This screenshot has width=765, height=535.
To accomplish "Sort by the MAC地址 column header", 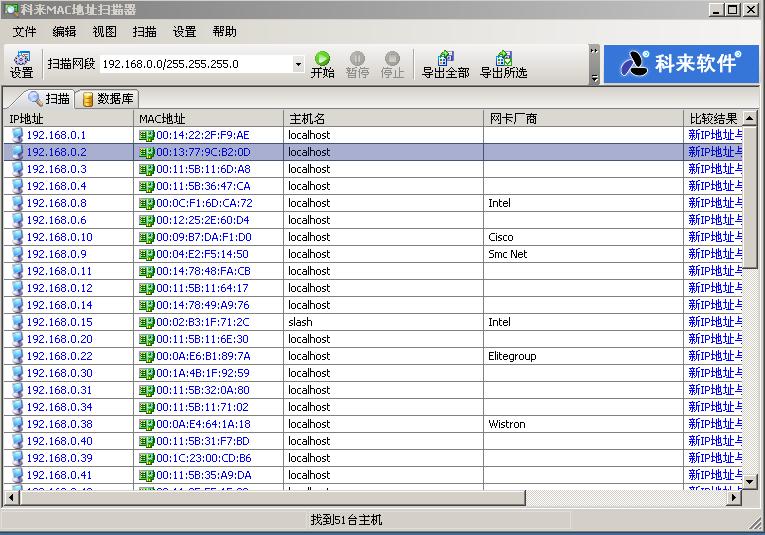I will (208, 119).
